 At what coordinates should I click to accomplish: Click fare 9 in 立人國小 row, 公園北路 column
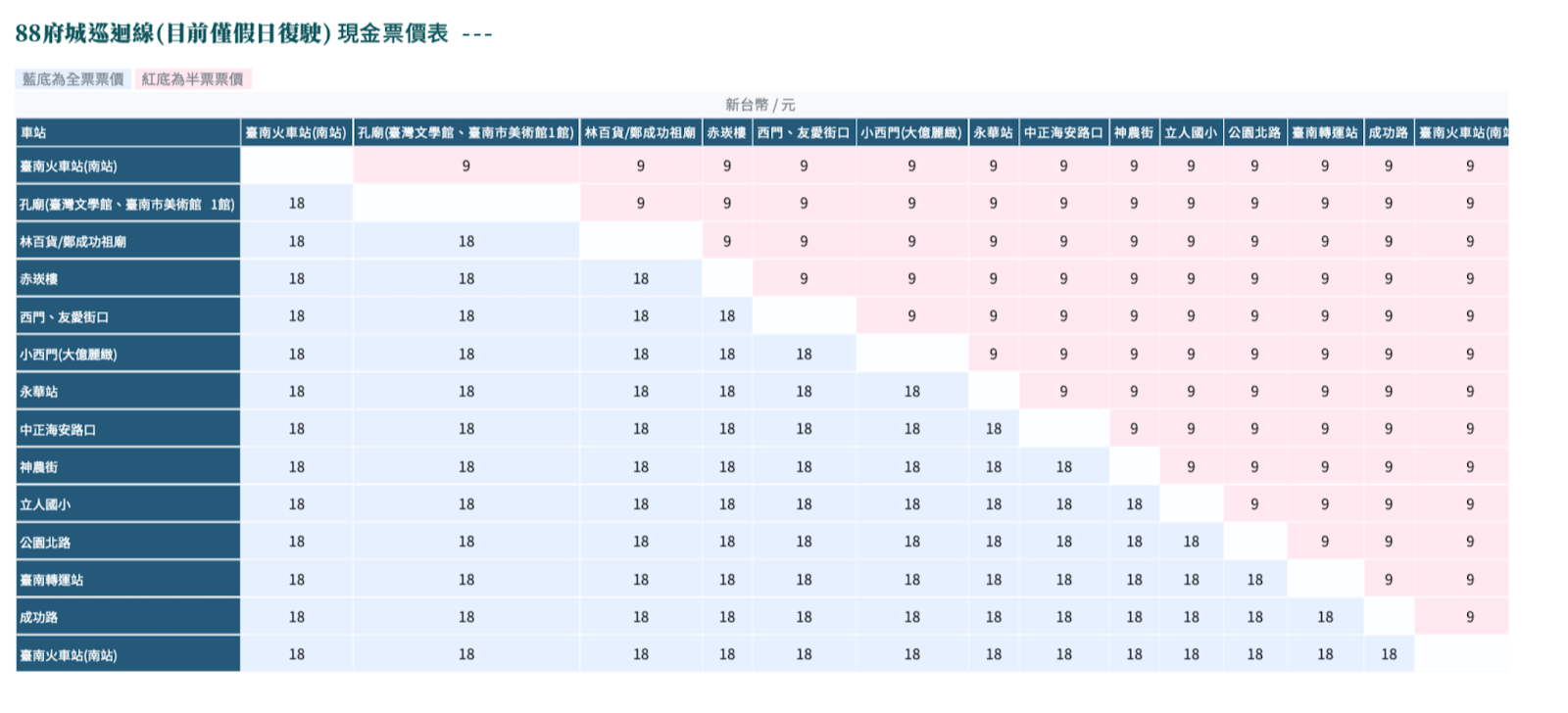(x=1255, y=504)
